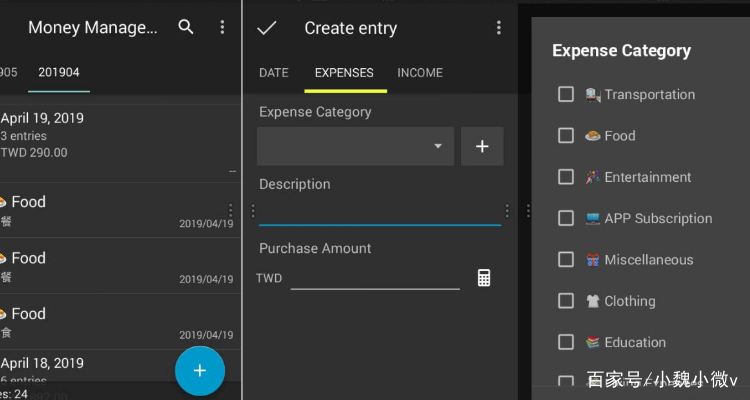This screenshot has height=400, width=750.
Task: Tap the calculator icon beside amount
Action: pos(484,278)
